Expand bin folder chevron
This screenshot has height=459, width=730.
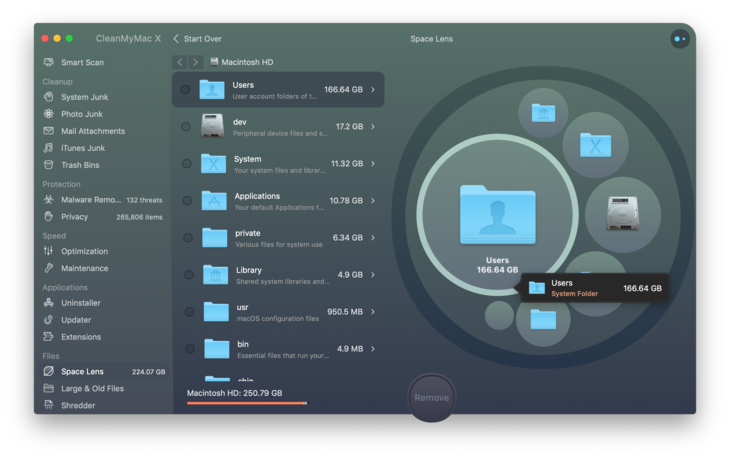tap(373, 349)
